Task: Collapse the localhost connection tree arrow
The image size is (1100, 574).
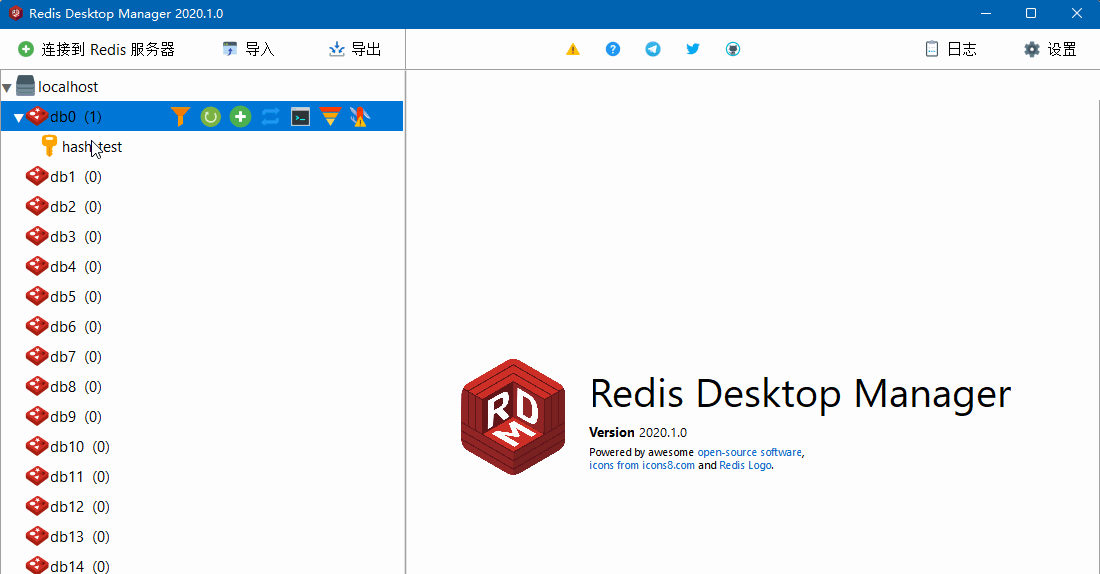Action: (7, 88)
